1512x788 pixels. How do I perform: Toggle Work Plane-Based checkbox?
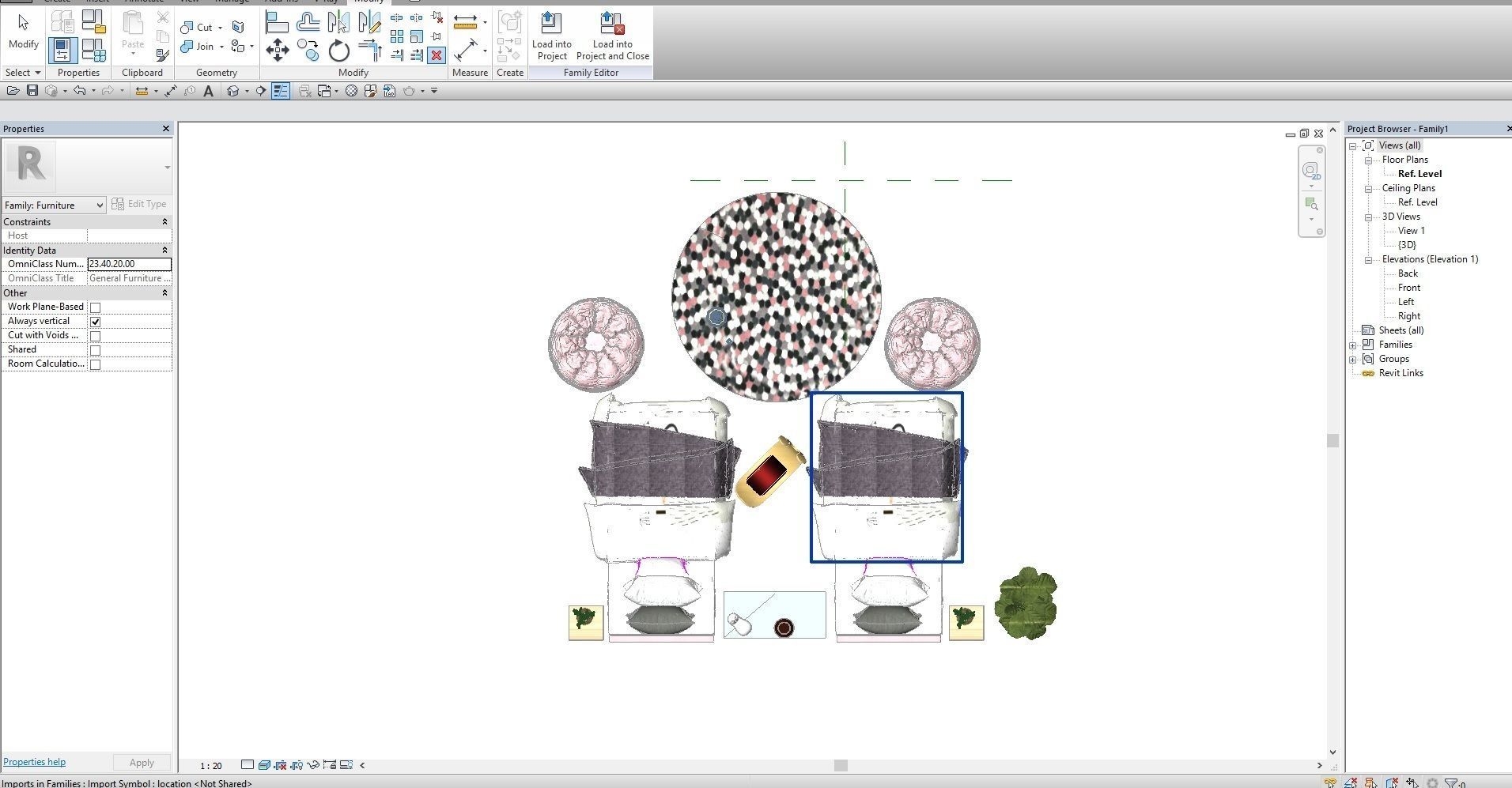[x=96, y=307]
